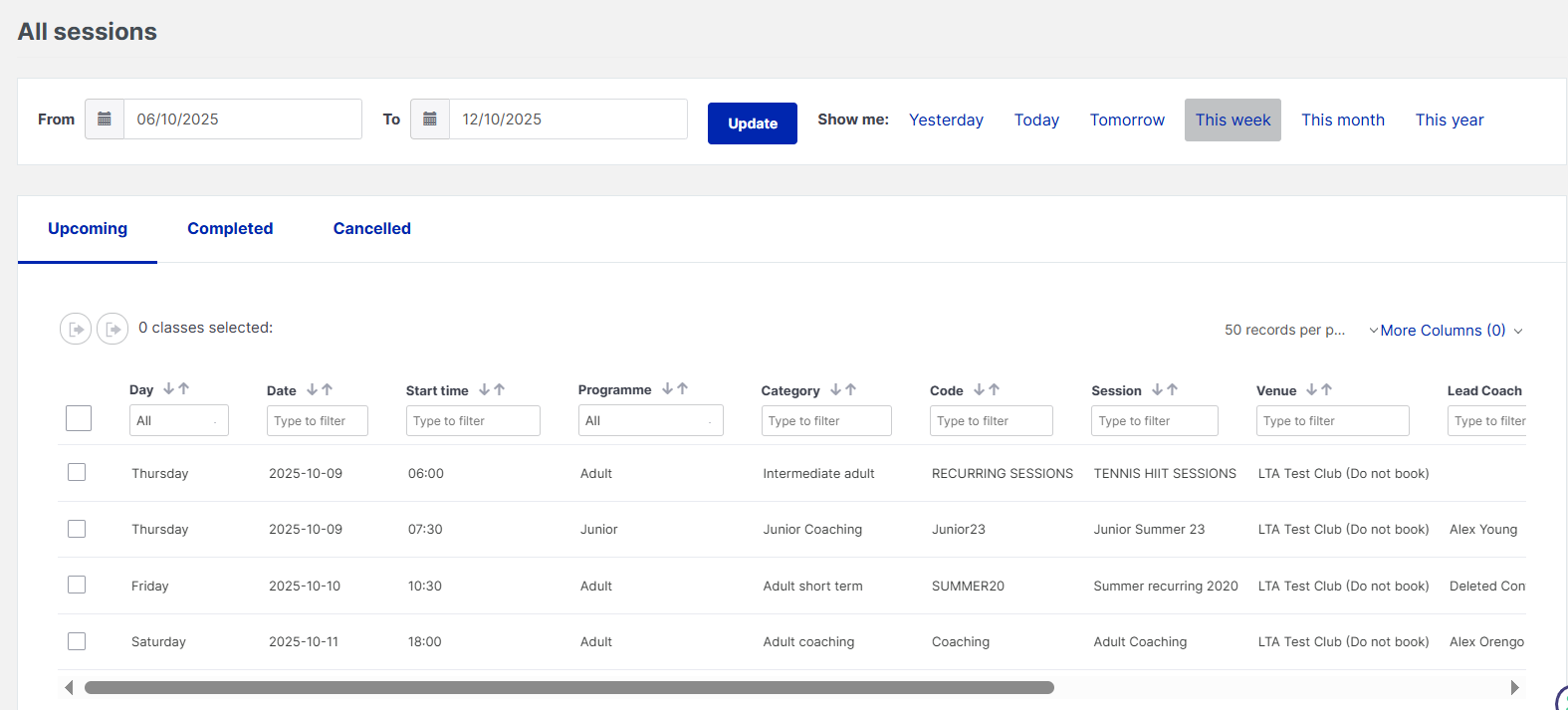Open the Programme filter dropdown
This screenshot has width=1568, height=710.
[650, 421]
